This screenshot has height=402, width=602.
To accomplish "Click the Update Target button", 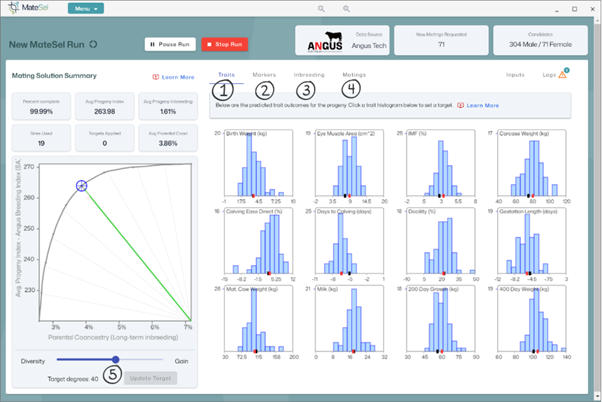I will click(152, 378).
